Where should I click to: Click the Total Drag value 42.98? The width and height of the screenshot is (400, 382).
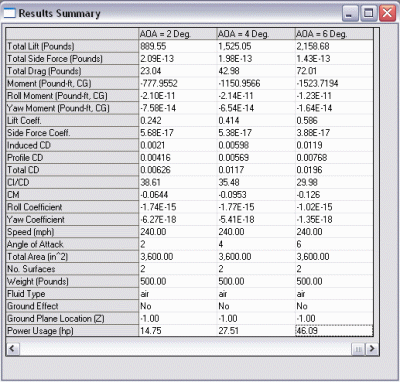(256, 71)
